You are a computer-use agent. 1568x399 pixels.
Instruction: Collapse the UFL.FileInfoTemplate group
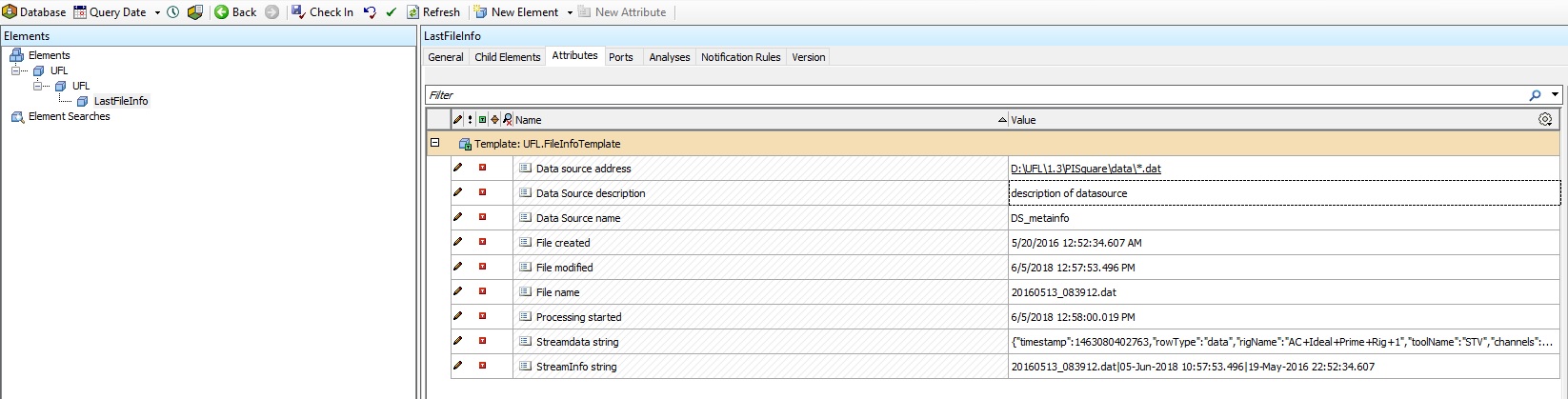pos(435,143)
